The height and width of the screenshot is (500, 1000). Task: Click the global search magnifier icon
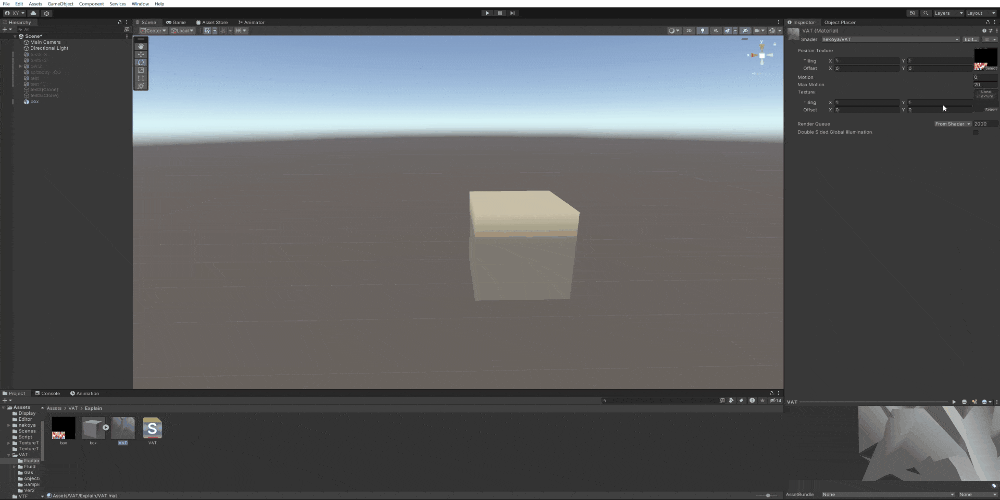click(925, 13)
